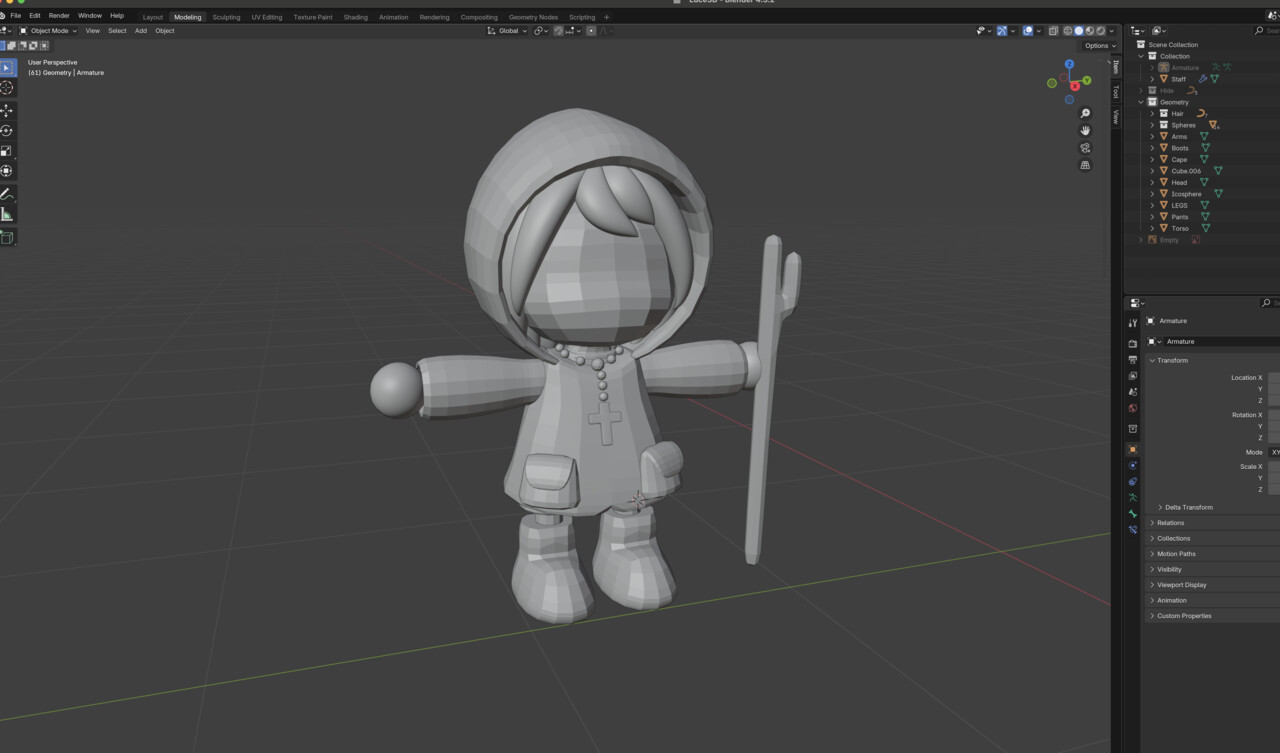
Task: Click the zoom magnifier viewport icon
Action: click(1085, 113)
